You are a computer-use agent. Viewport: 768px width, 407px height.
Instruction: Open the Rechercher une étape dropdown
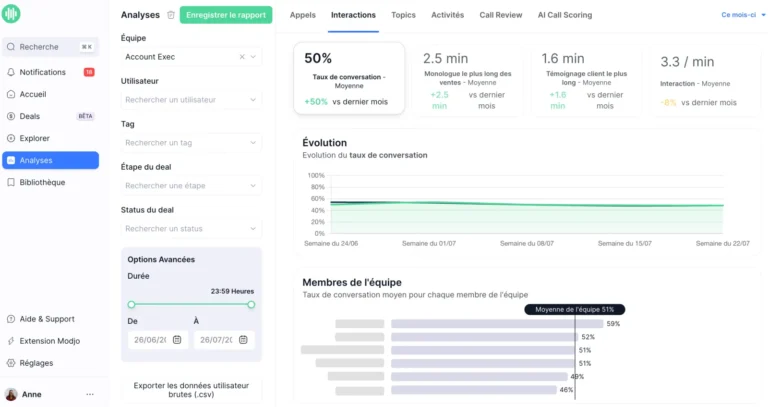pos(191,186)
